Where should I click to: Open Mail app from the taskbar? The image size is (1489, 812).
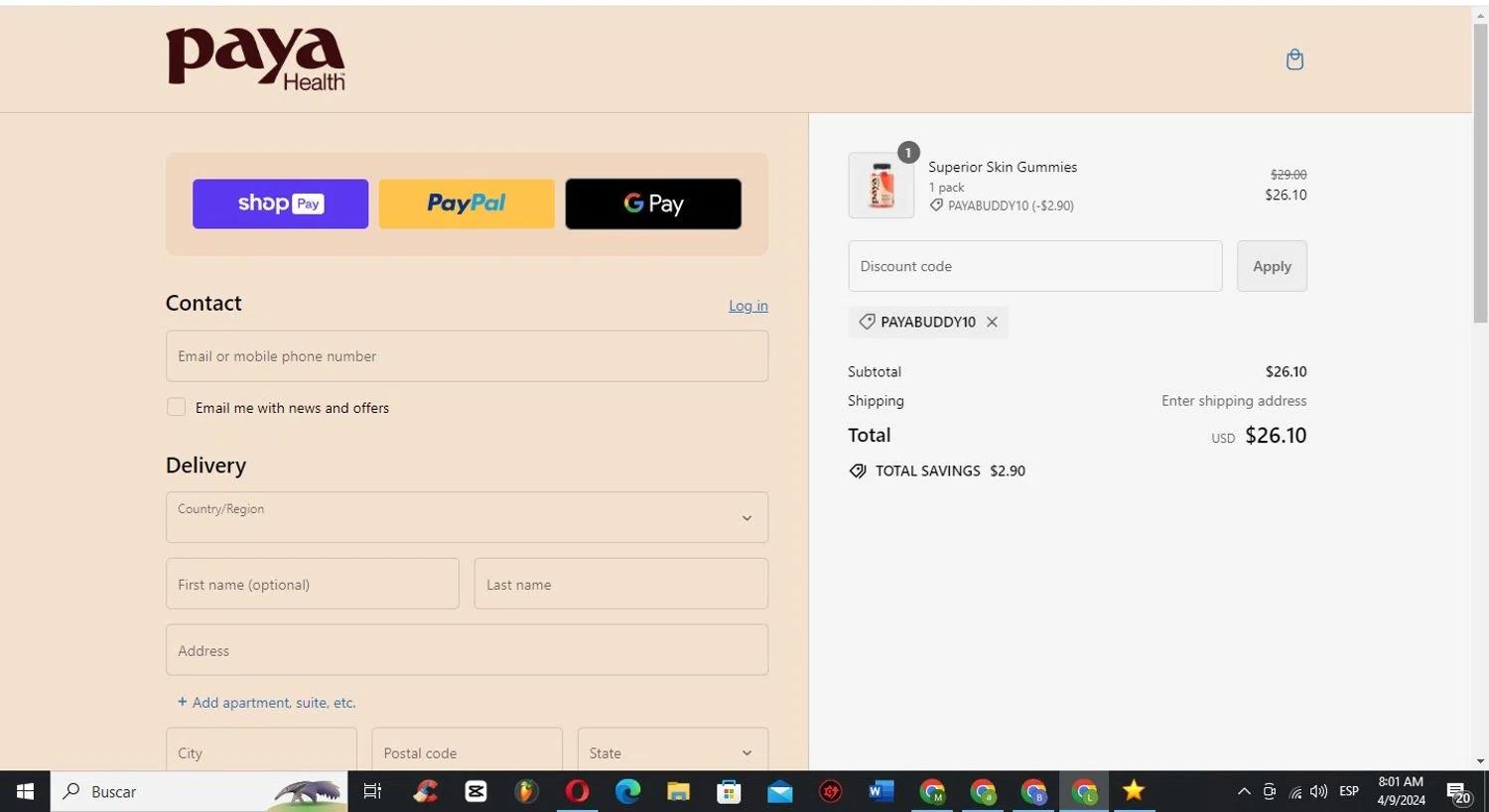coord(779,791)
